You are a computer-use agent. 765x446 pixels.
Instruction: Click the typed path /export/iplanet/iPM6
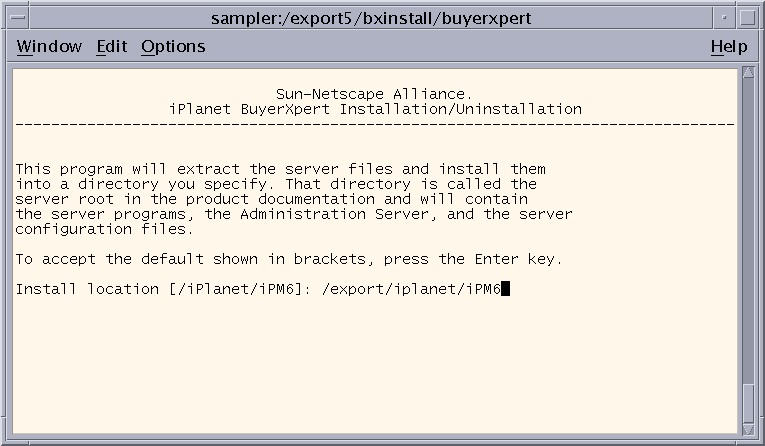(411, 289)
